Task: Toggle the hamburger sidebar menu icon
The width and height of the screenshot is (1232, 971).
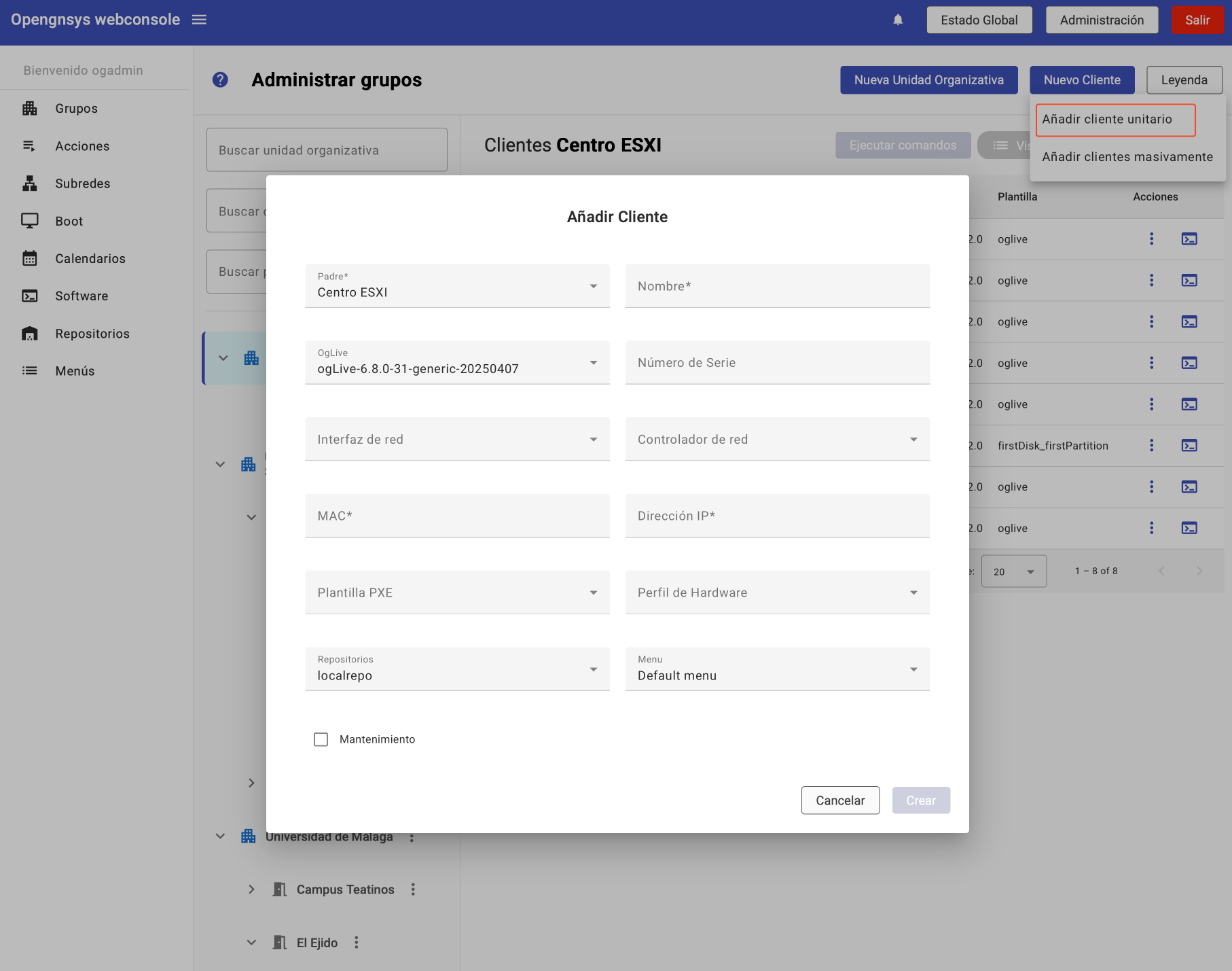Action: [x=199, y=20]
